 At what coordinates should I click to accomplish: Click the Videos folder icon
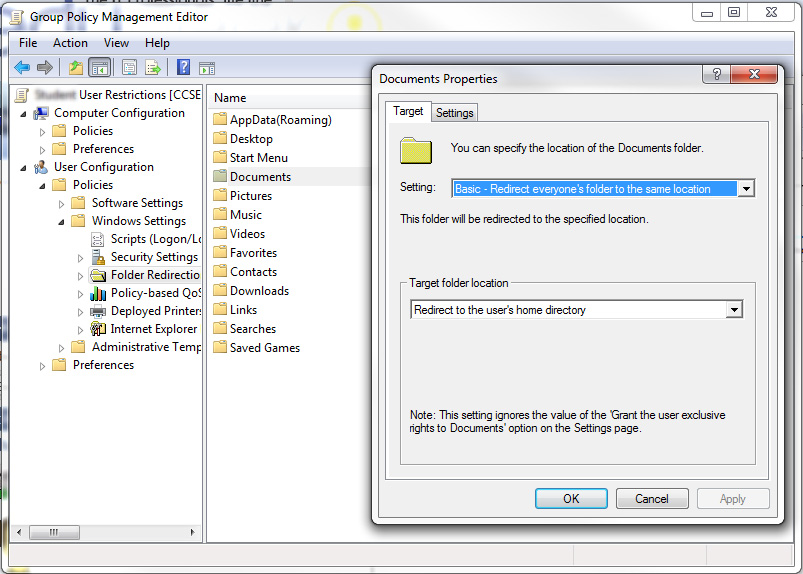point(220,233)
